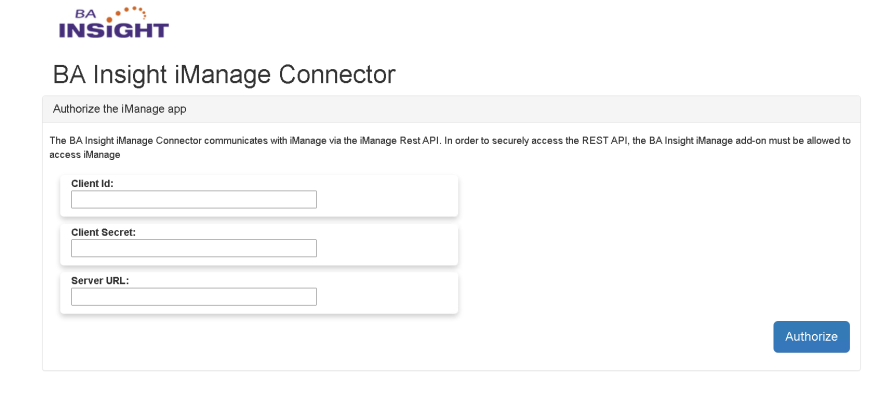The height and width of the screenshot is (400, 893).
Task: Click the BA Insight iManage Connector heading
Action: 224,75
